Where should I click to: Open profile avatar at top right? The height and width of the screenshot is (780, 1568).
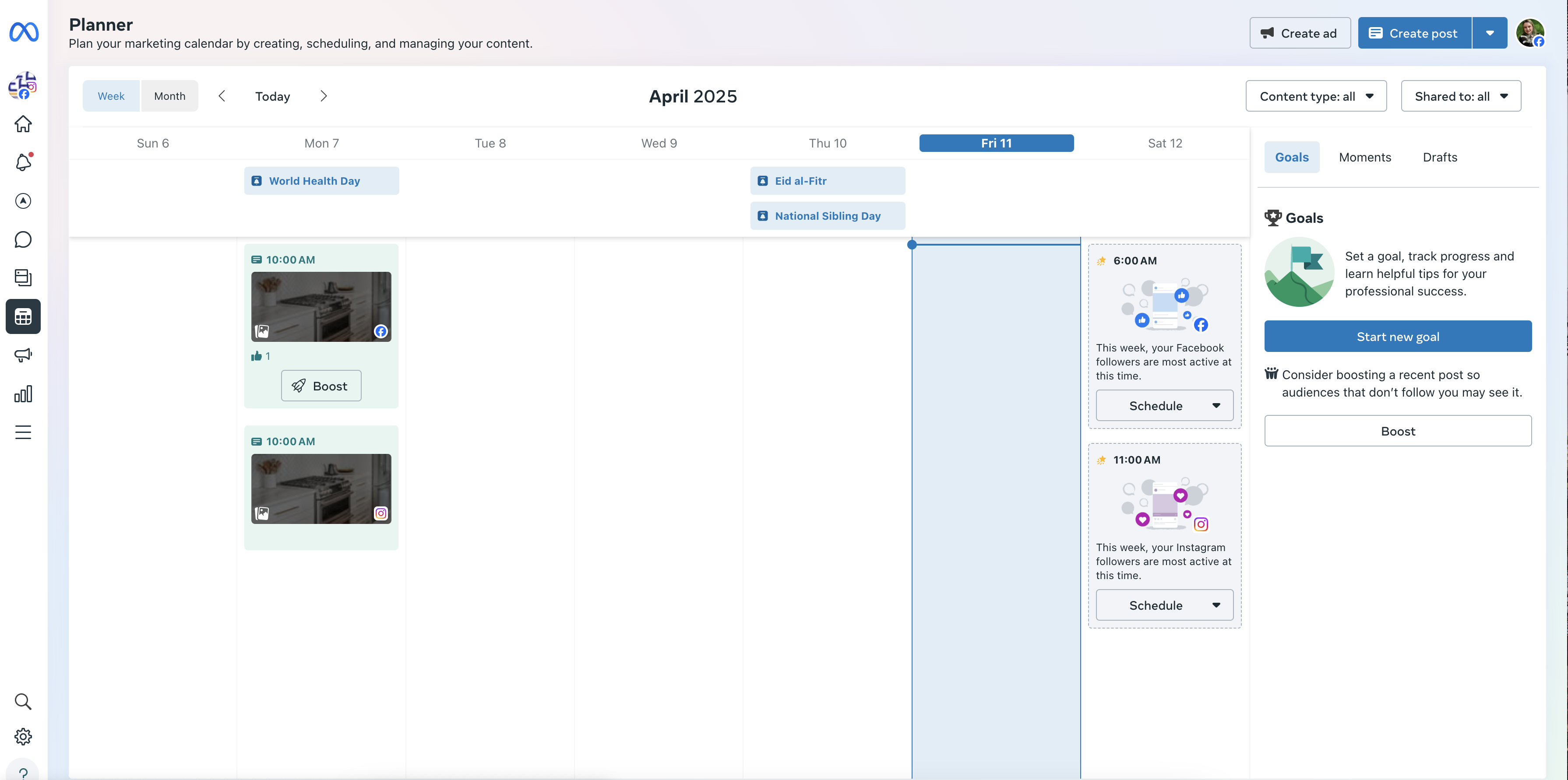click(x=1529, y=33)
